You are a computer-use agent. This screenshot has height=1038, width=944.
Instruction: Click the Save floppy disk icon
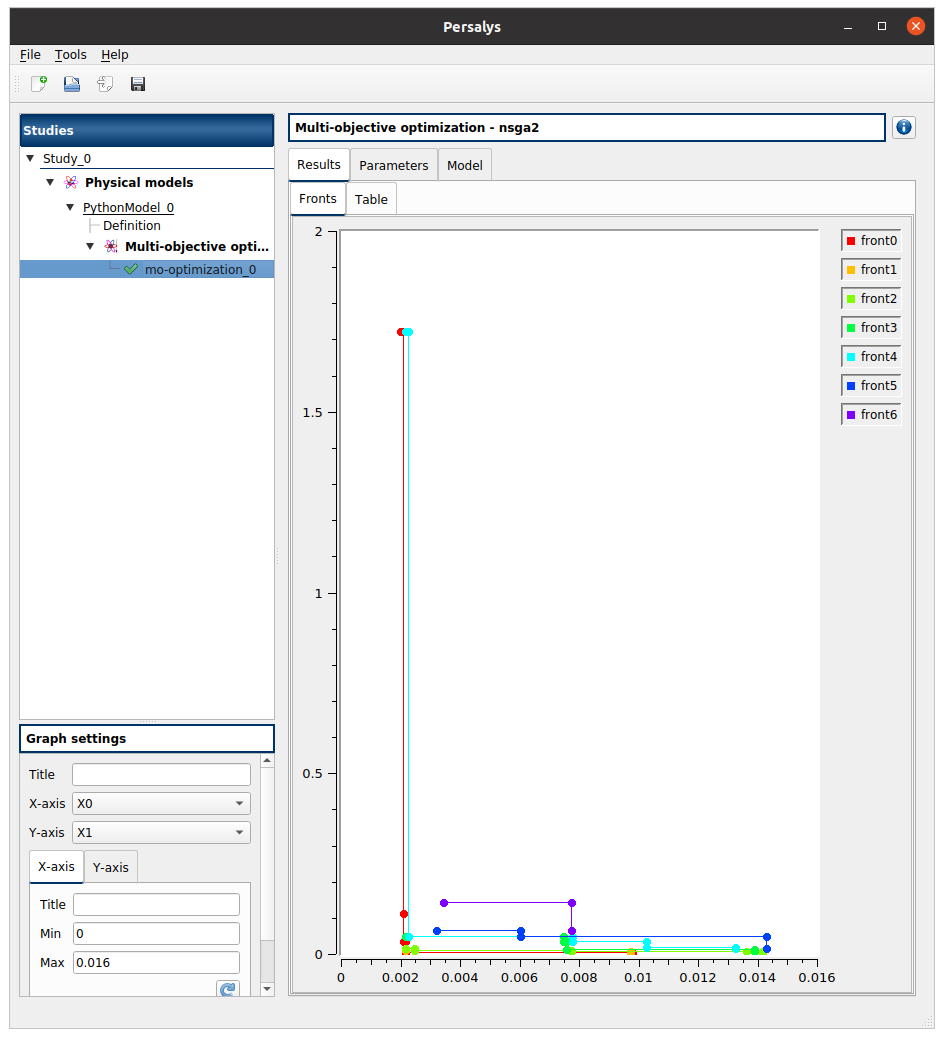pyautogui.click(x=138, y=84)
